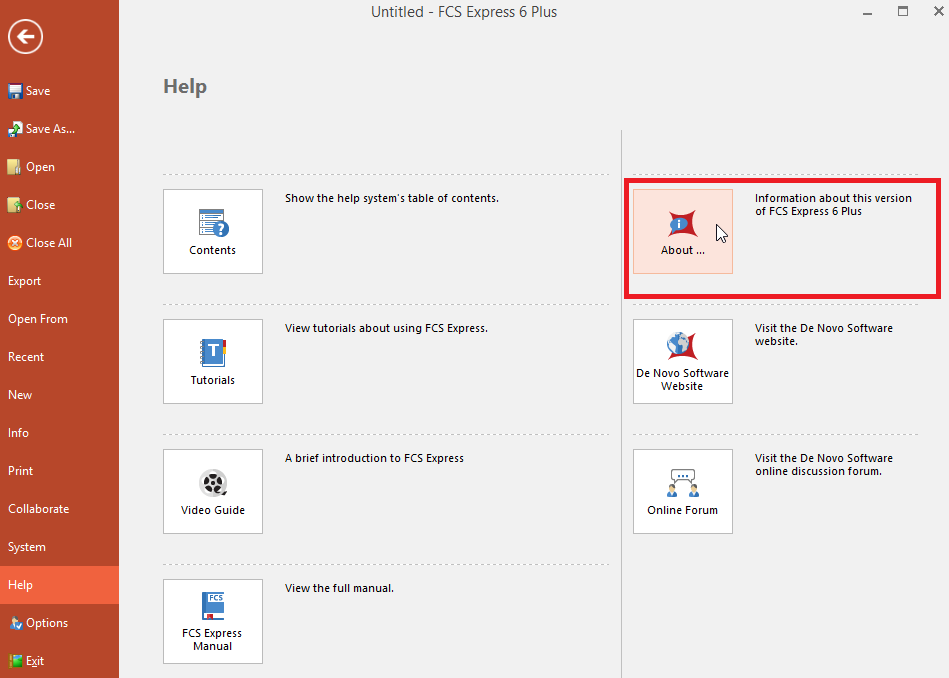Click 'Show the help system's table of contents' text
The width and height of the screenshot is (949, 678).
[x=392, y=199]
